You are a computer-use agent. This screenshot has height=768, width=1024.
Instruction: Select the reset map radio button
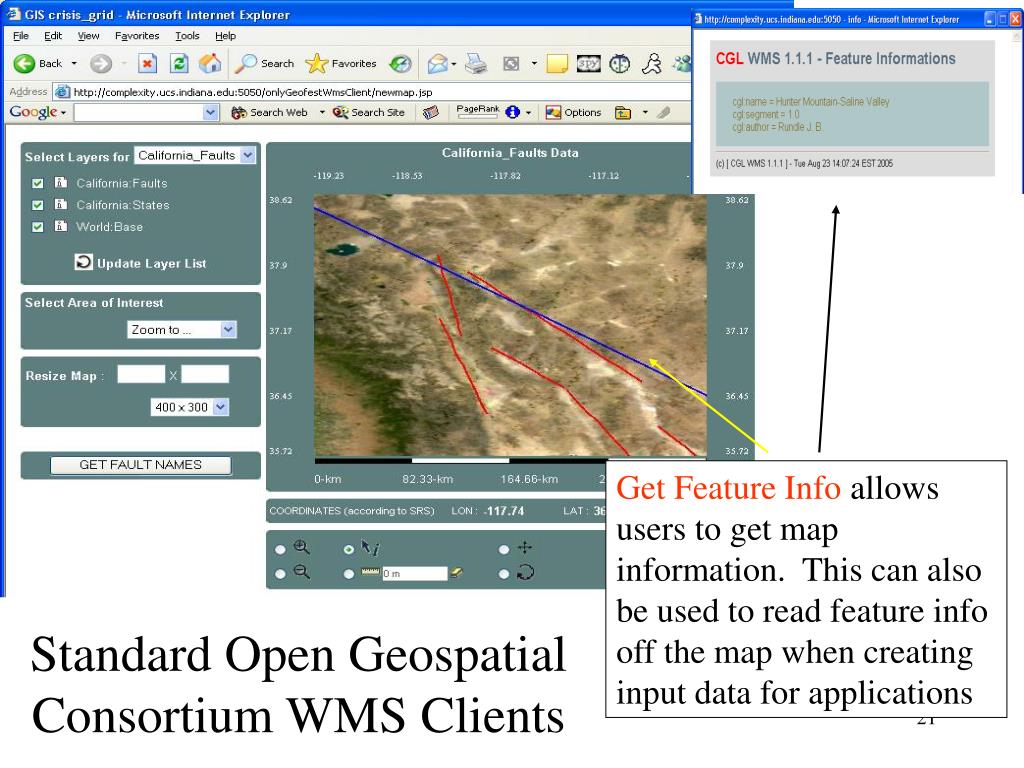coord(504,573)
